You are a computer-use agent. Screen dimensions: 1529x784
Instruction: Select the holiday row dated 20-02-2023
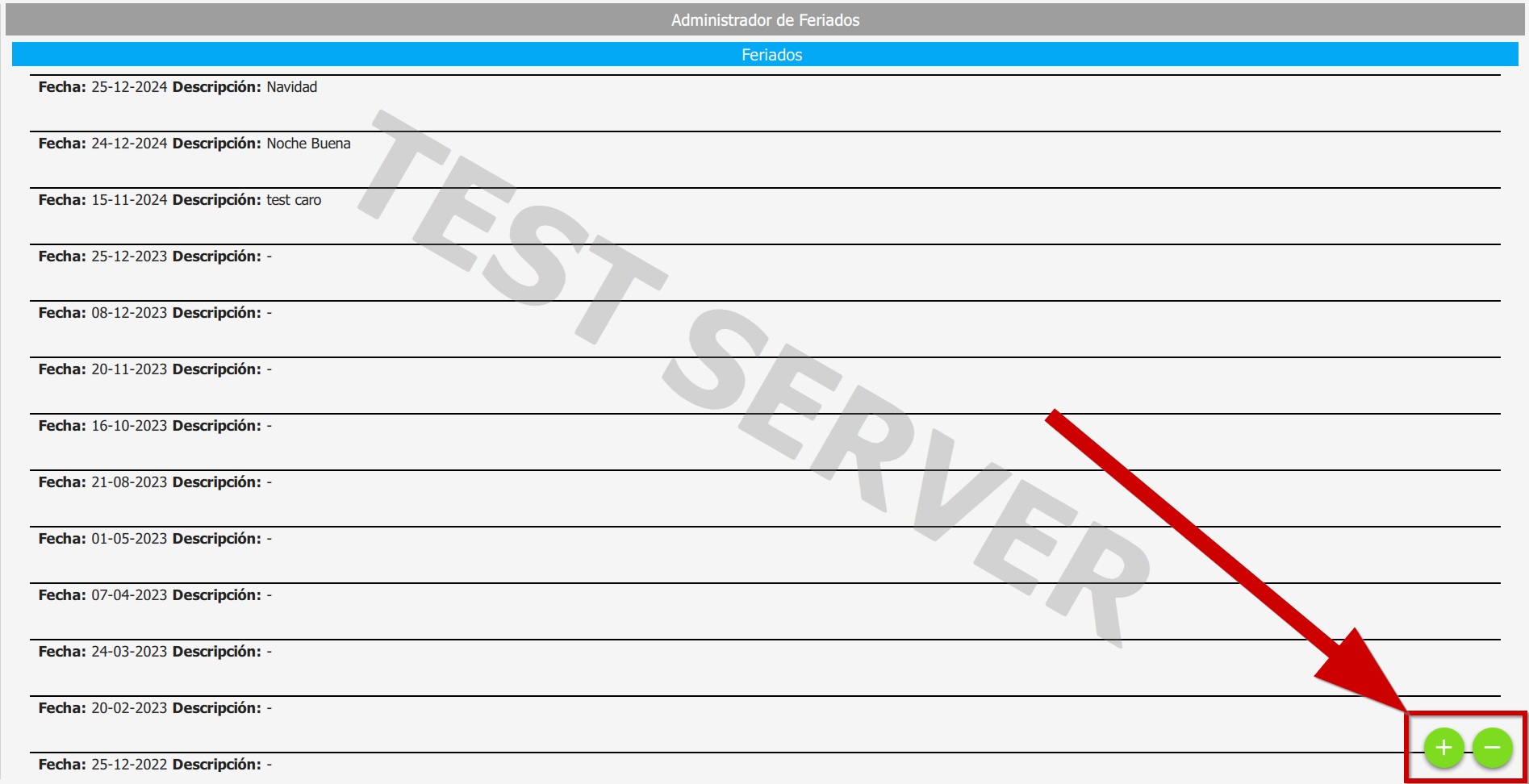129,708
